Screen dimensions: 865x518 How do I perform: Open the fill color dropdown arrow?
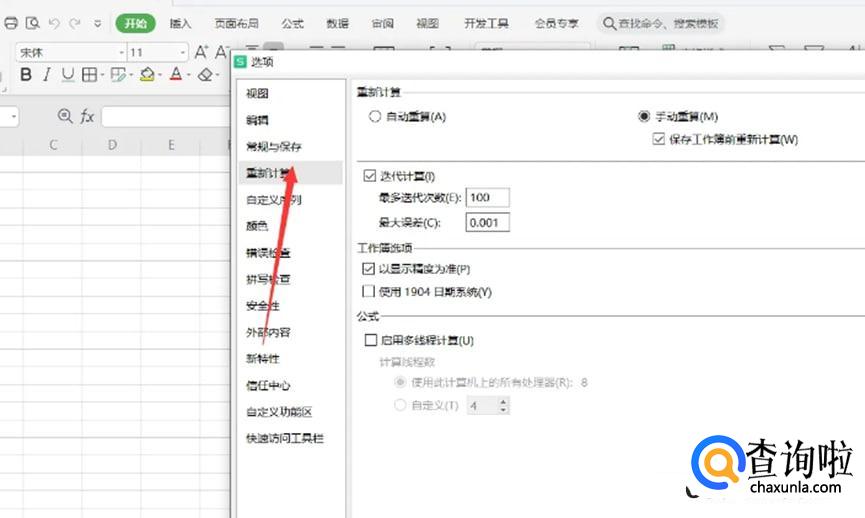tap(160, 75)
